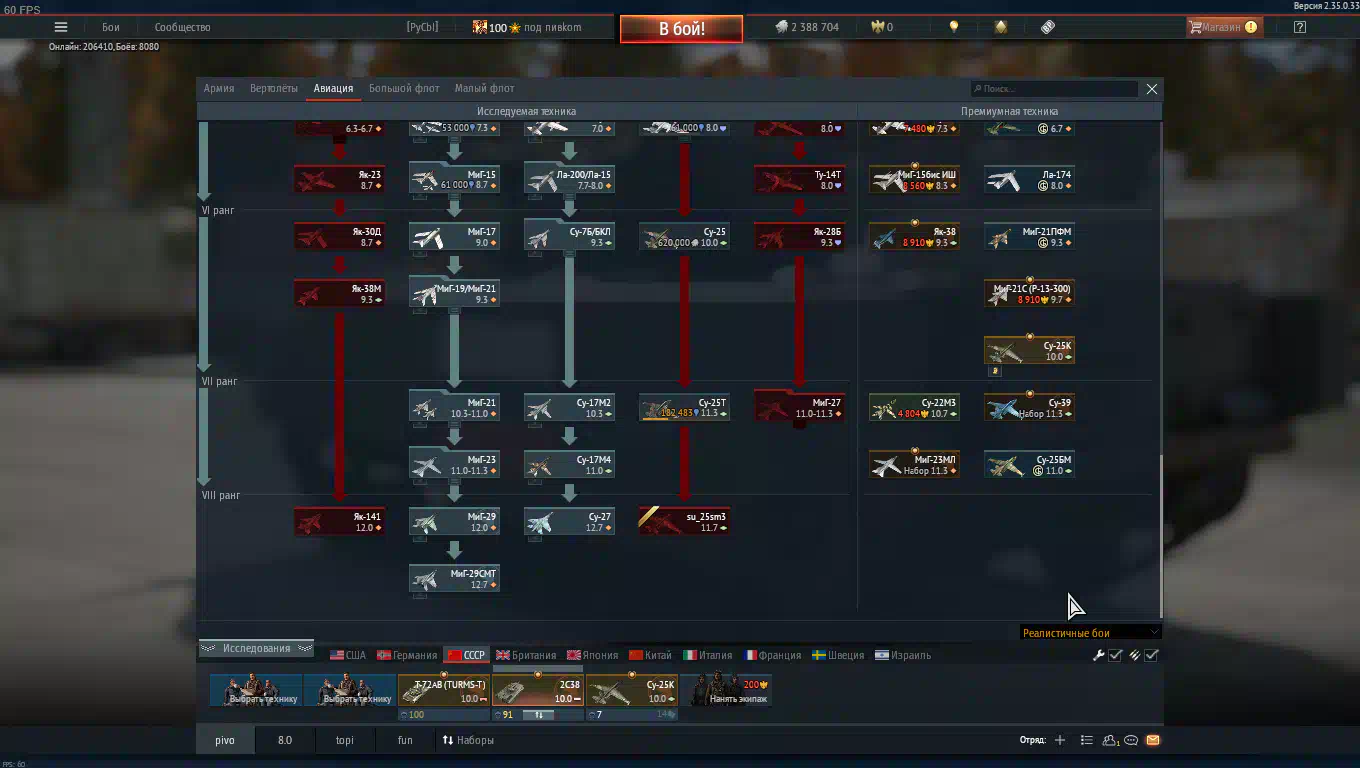Collapse the Исследования panel expander

coord(256,648)
